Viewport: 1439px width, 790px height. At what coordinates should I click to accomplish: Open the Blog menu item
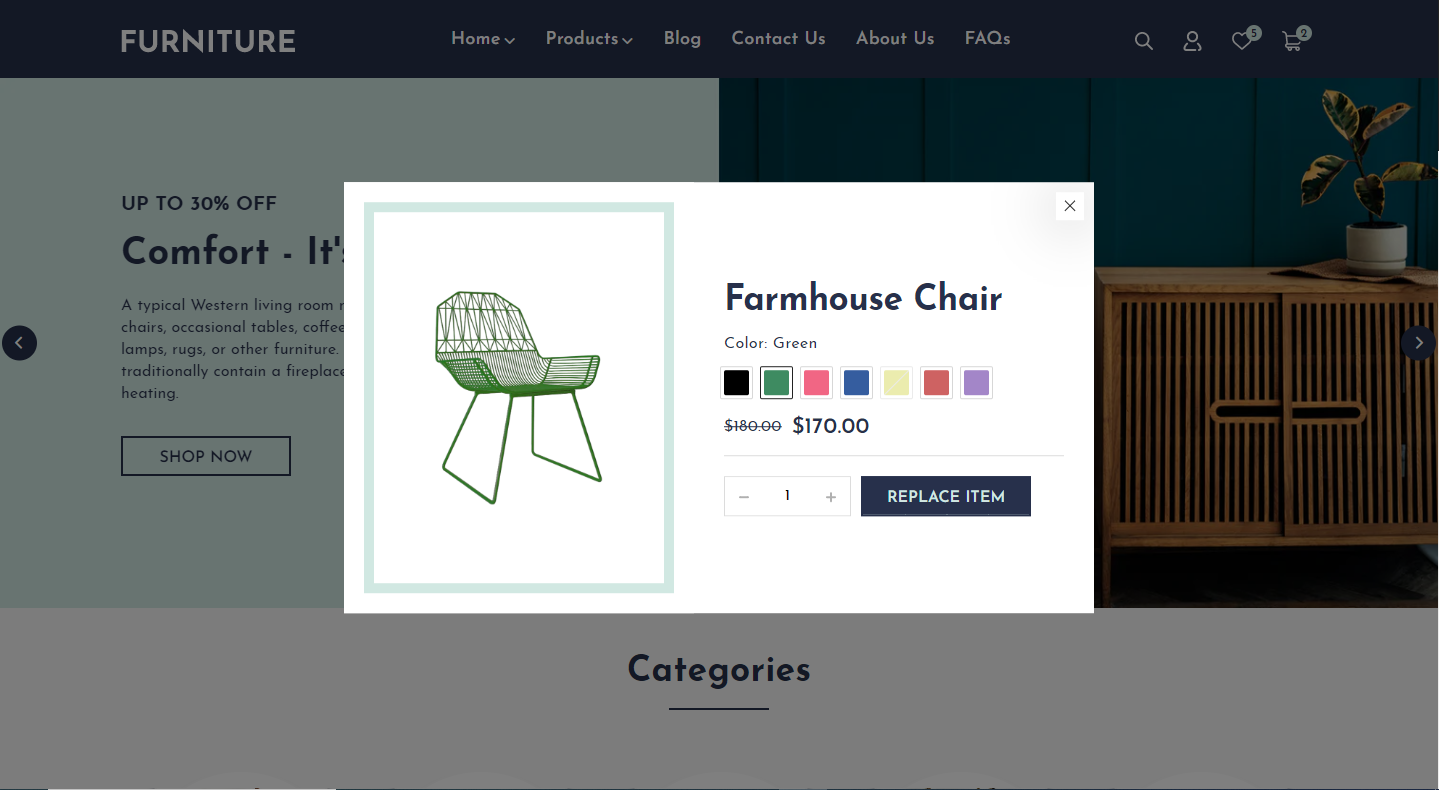pos(682,39)
